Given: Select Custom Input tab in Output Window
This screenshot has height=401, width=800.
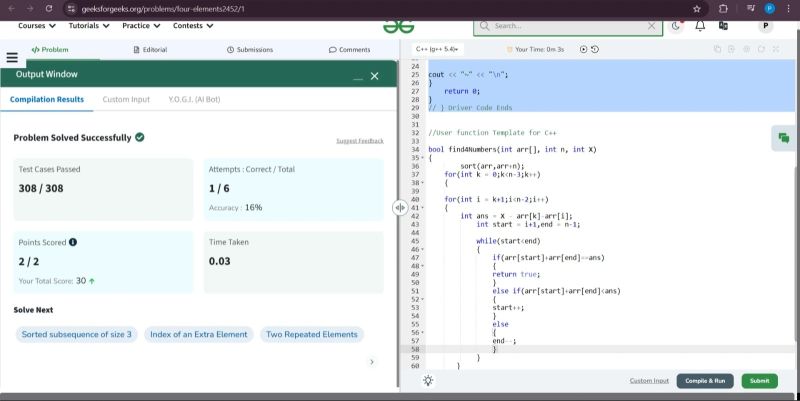Looking at the screenshot, I should (126, 99).
